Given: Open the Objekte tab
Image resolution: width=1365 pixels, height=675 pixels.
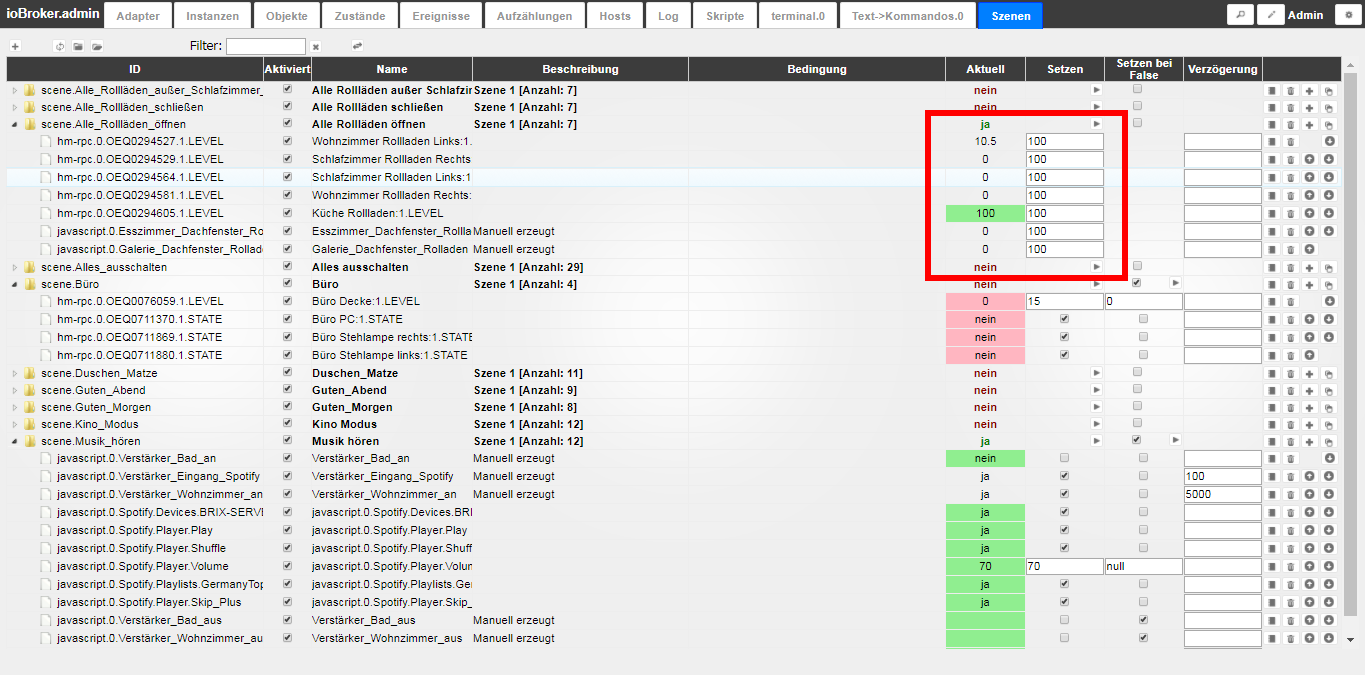Looking at the screenshot, I should click(287, 16).
